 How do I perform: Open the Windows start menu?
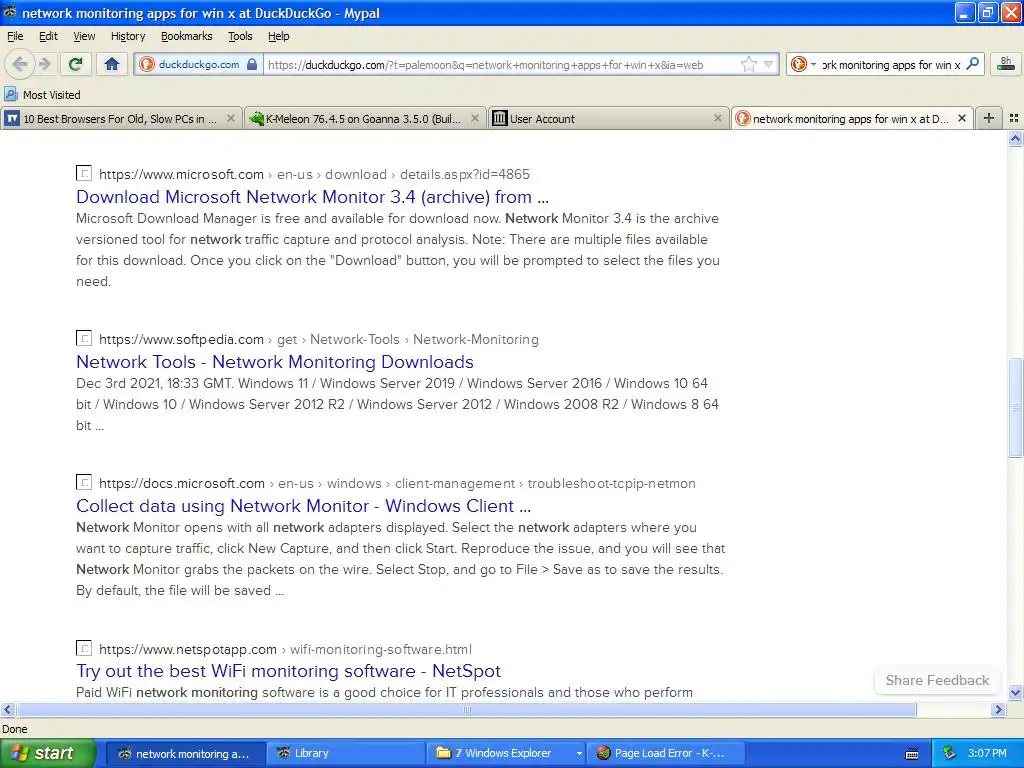(47, 753)
